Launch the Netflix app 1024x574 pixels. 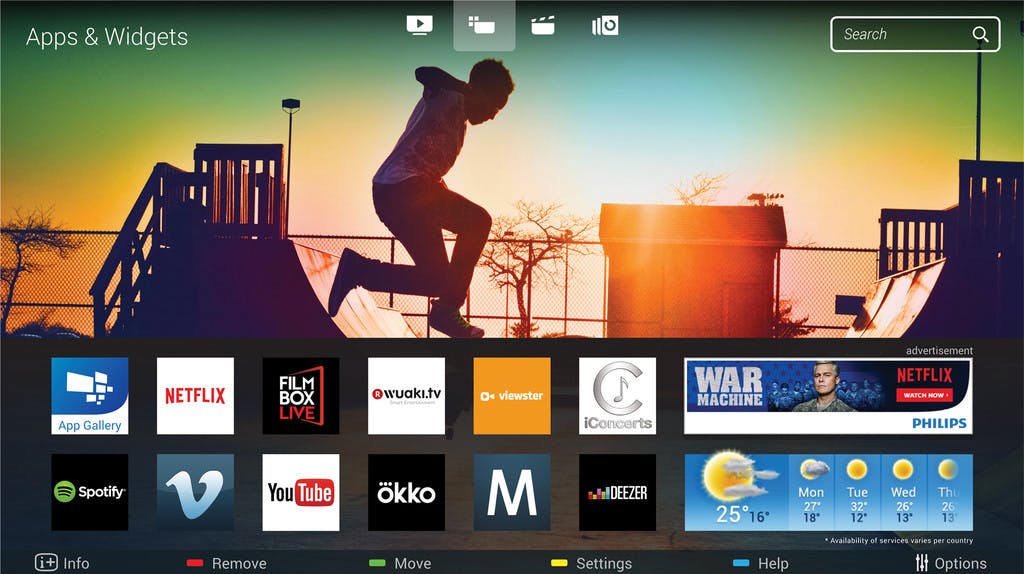[195, 396]
